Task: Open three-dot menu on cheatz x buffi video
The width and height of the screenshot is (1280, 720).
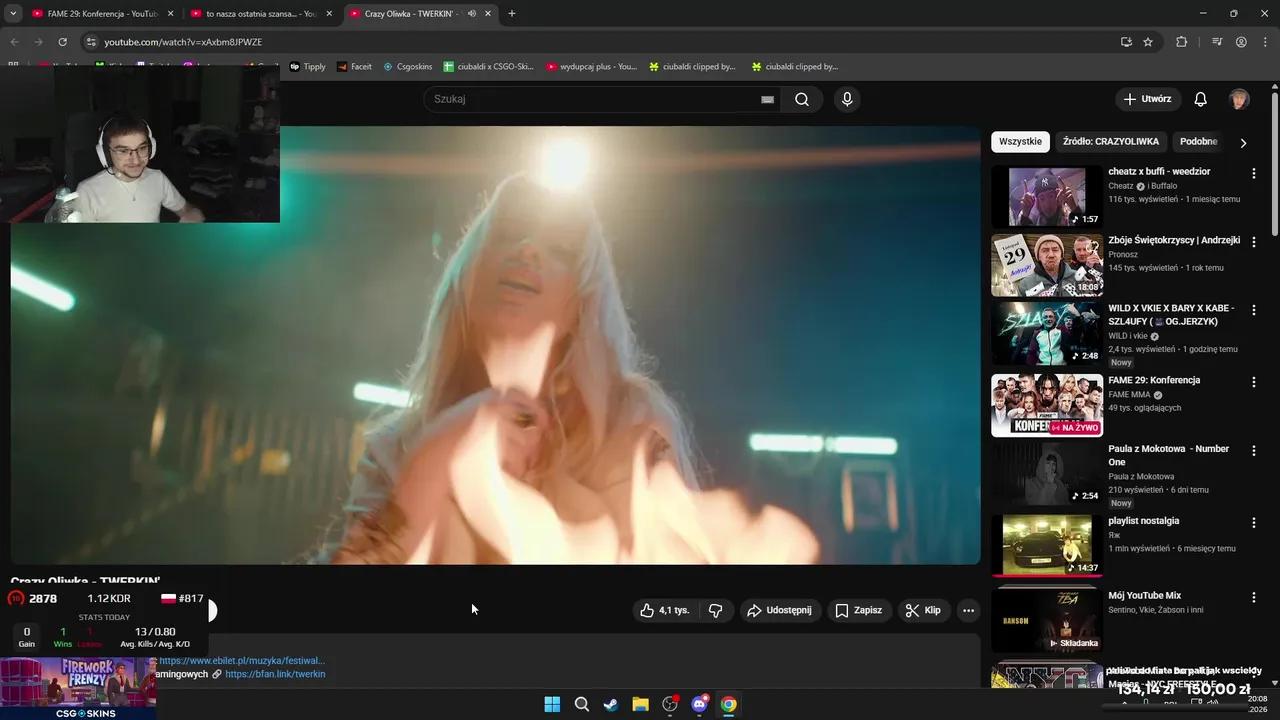Action: 1253,173
